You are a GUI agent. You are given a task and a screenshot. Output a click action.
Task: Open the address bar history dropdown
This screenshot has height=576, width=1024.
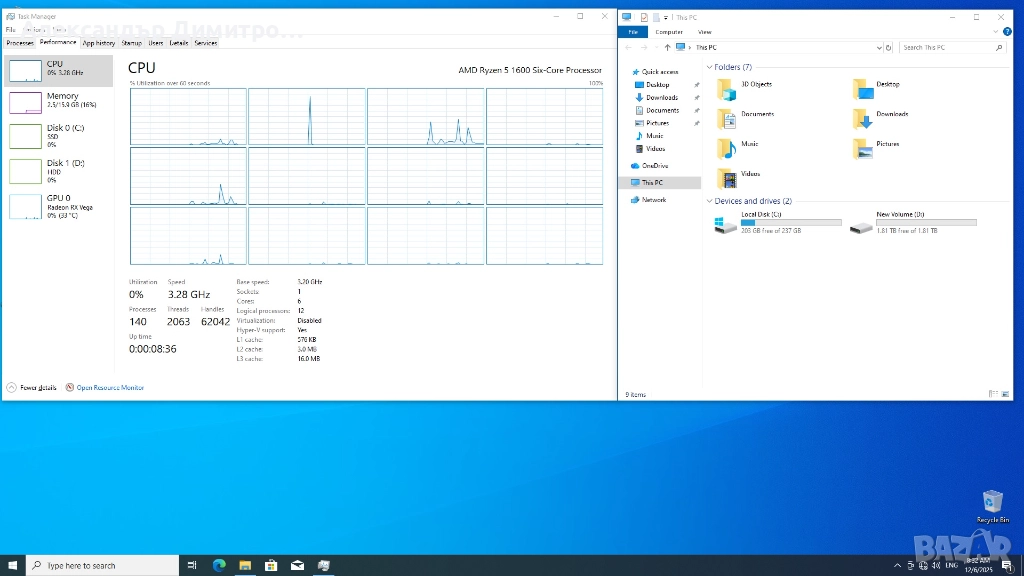pos(880,47)
